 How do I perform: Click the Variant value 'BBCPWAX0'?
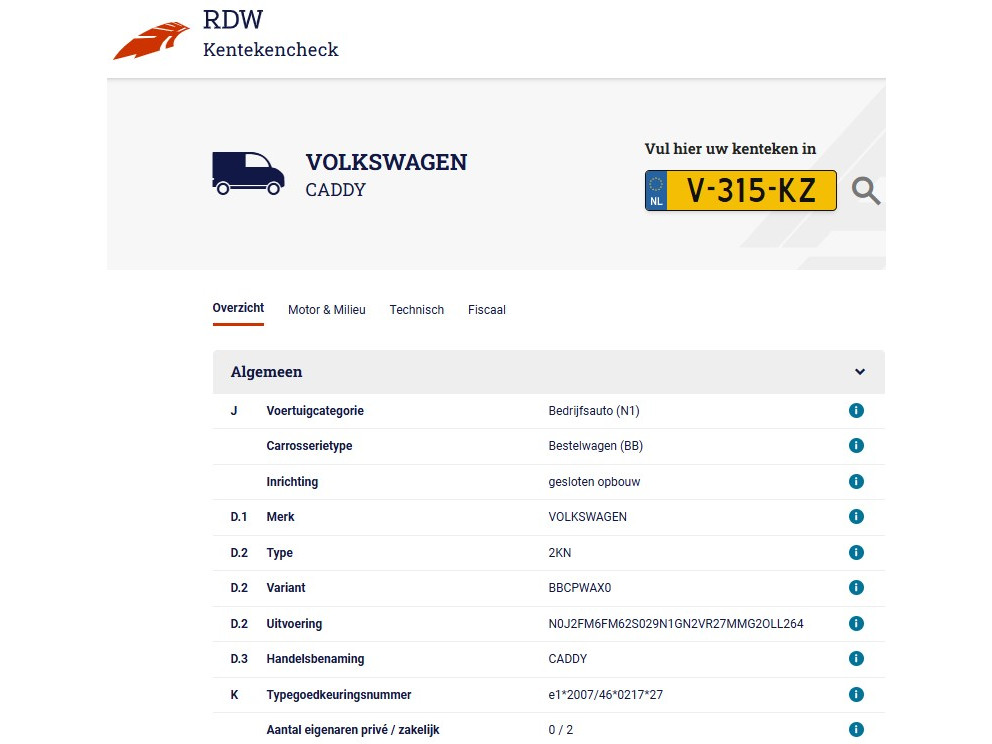click(x=580, y=588)
